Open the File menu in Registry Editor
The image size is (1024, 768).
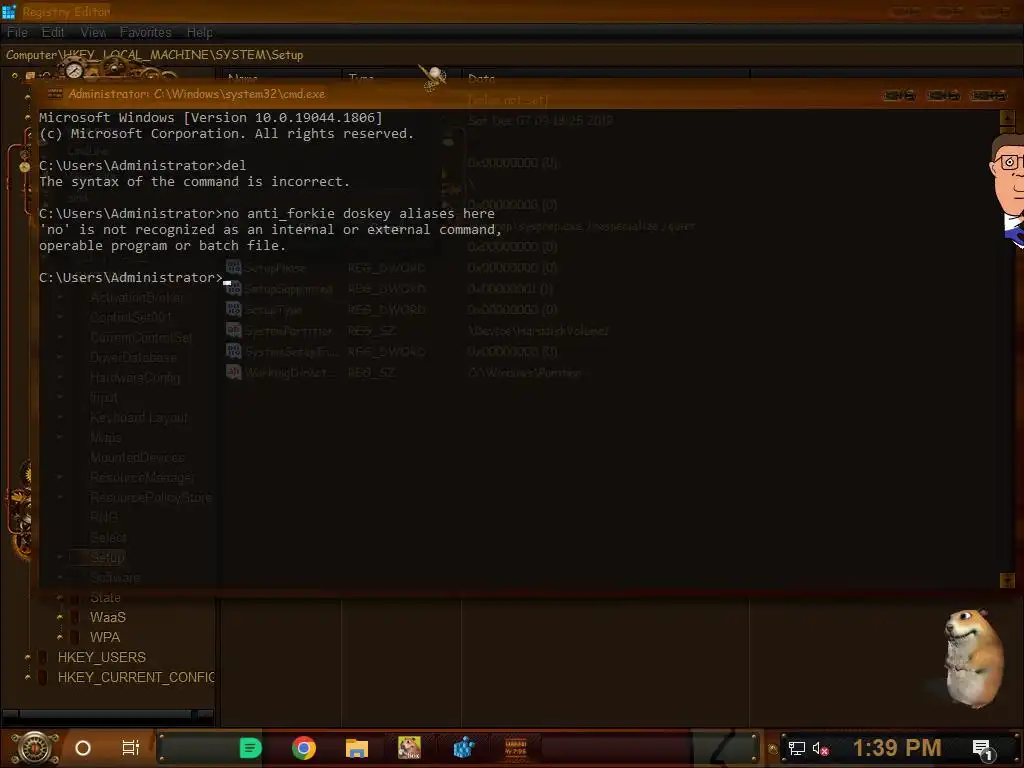pos(17,32)
